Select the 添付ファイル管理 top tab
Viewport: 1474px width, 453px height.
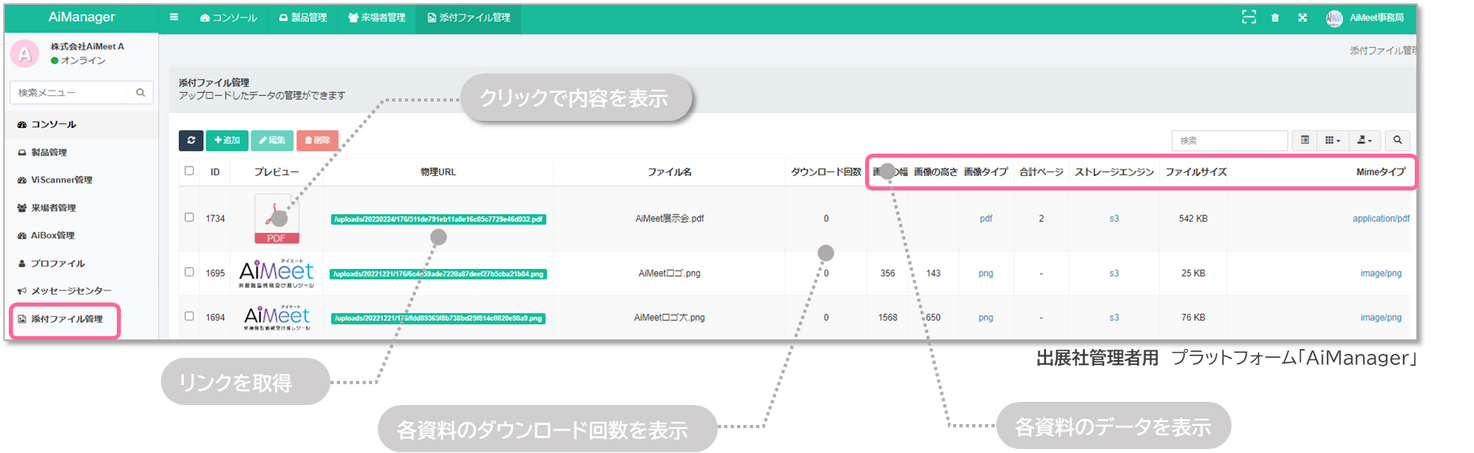(x=468, y=18)
